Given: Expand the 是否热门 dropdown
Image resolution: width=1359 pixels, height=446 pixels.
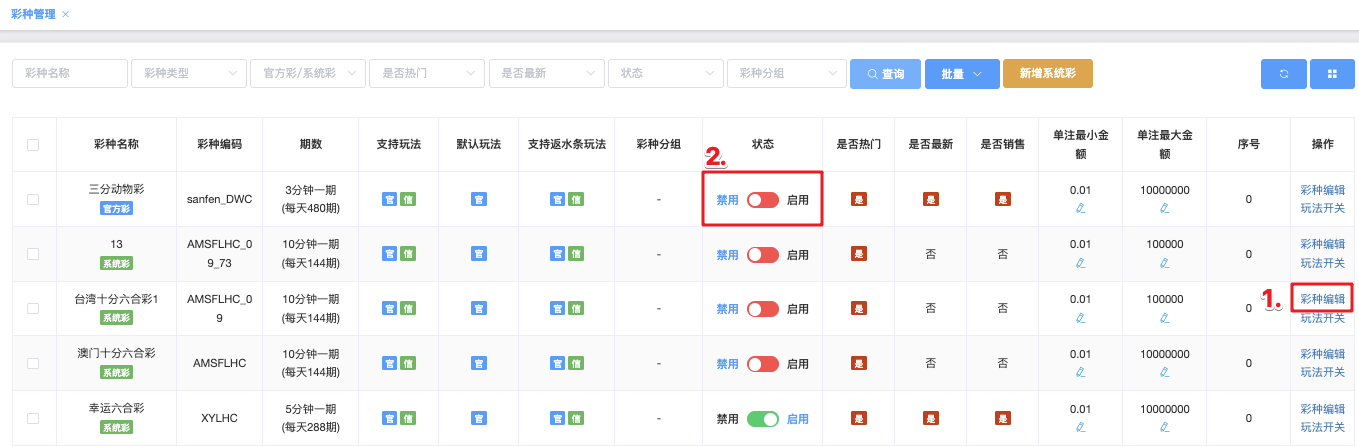Looking at the screenshot, I should [426, 74].
